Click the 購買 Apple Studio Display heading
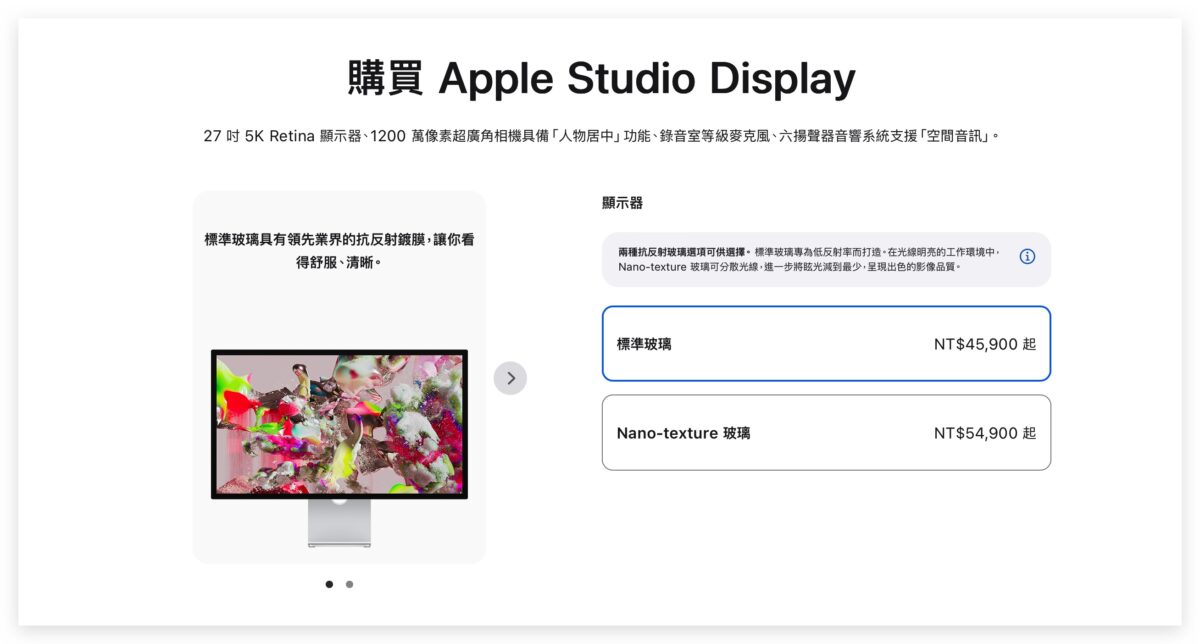 pos(601,78)
